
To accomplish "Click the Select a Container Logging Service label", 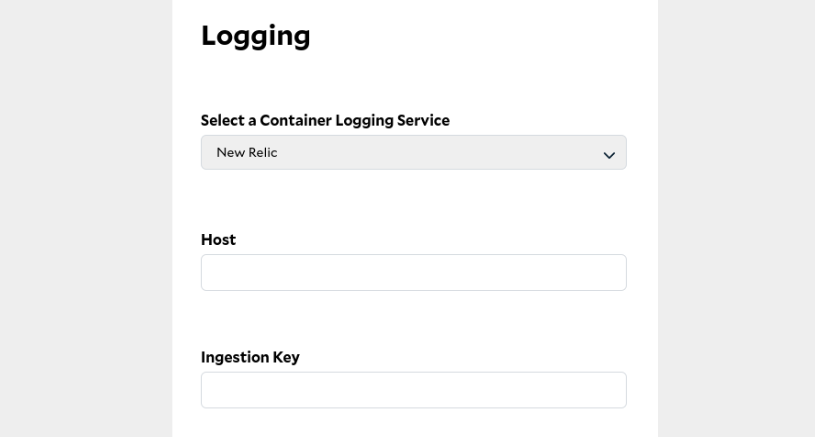I will [325, 121].
